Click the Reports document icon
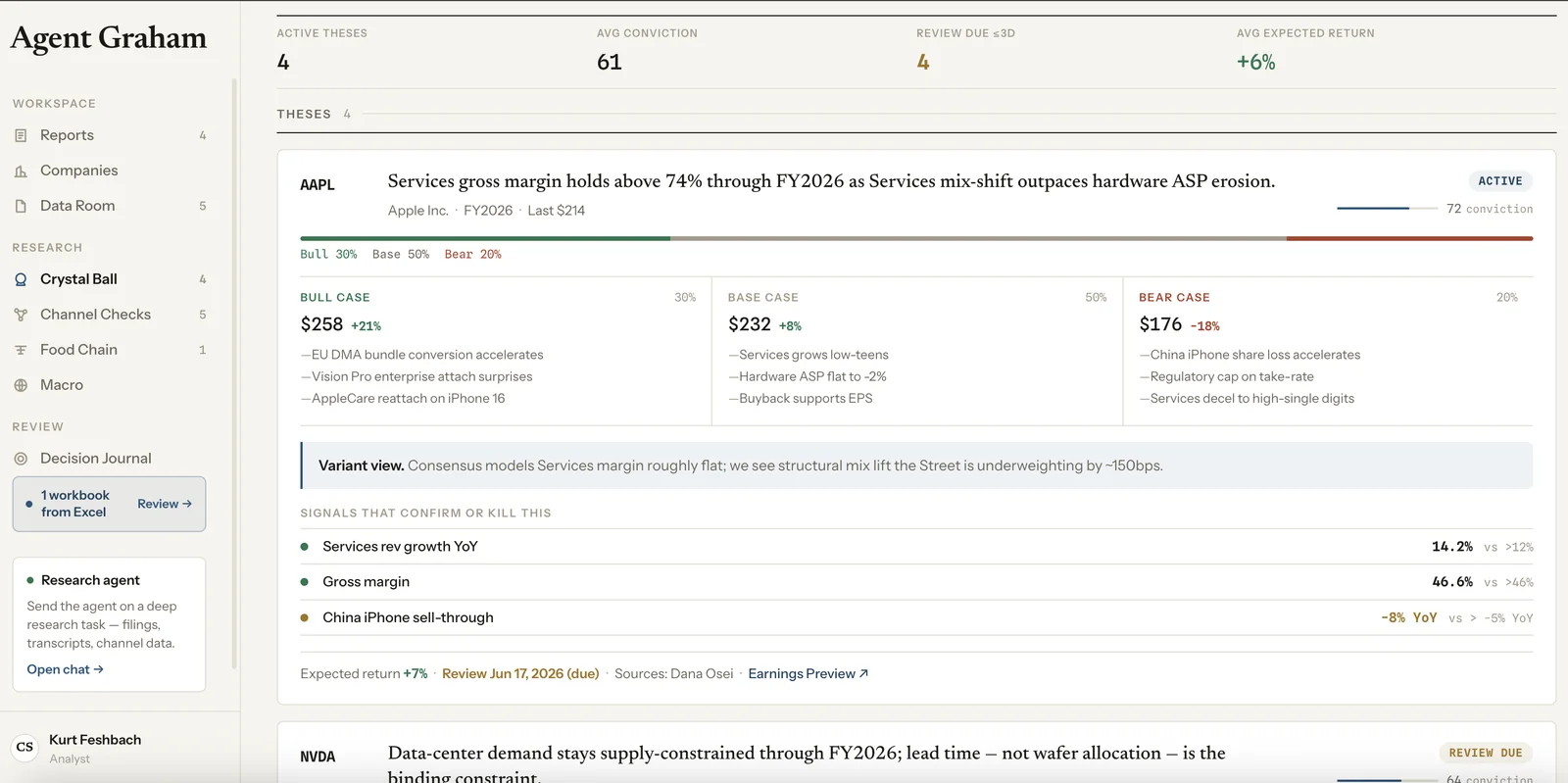 tap(21, 135)
